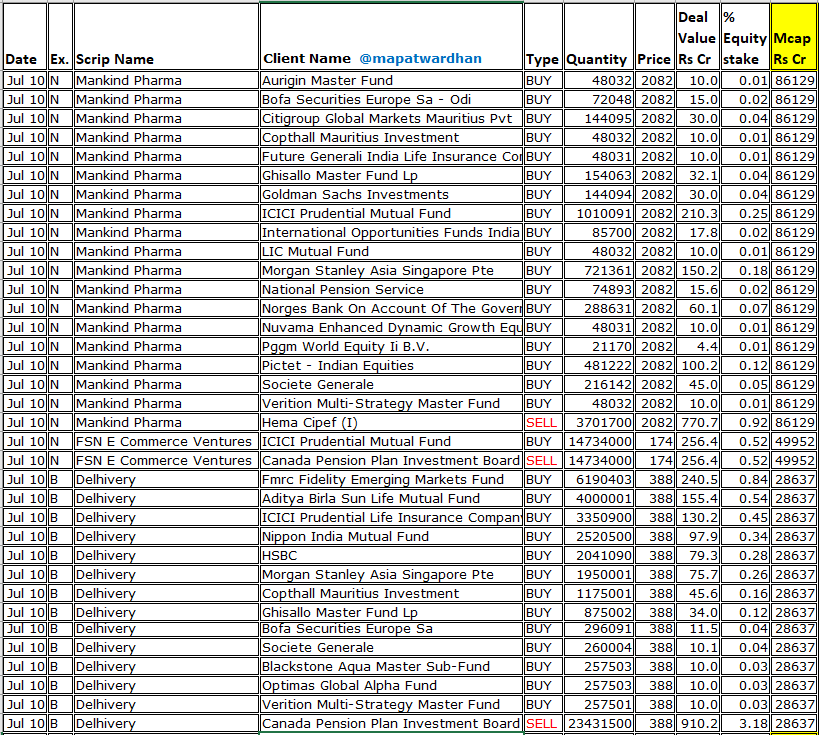Select quantity 1175001 cell
Image resolution: width=819 pixels, height=735 pixels.
click(599, 593)
